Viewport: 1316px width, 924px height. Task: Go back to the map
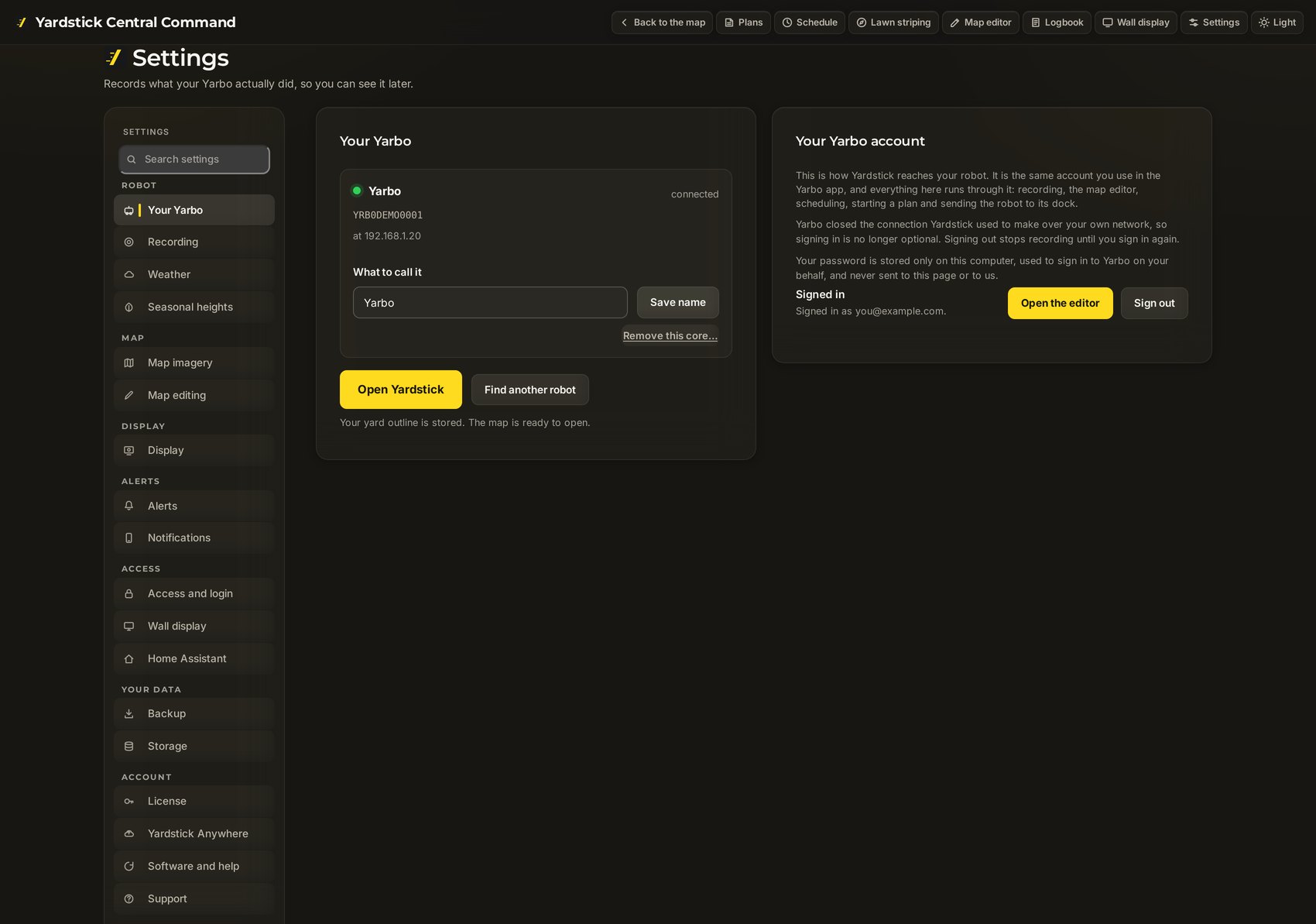(x=662, y=22)
